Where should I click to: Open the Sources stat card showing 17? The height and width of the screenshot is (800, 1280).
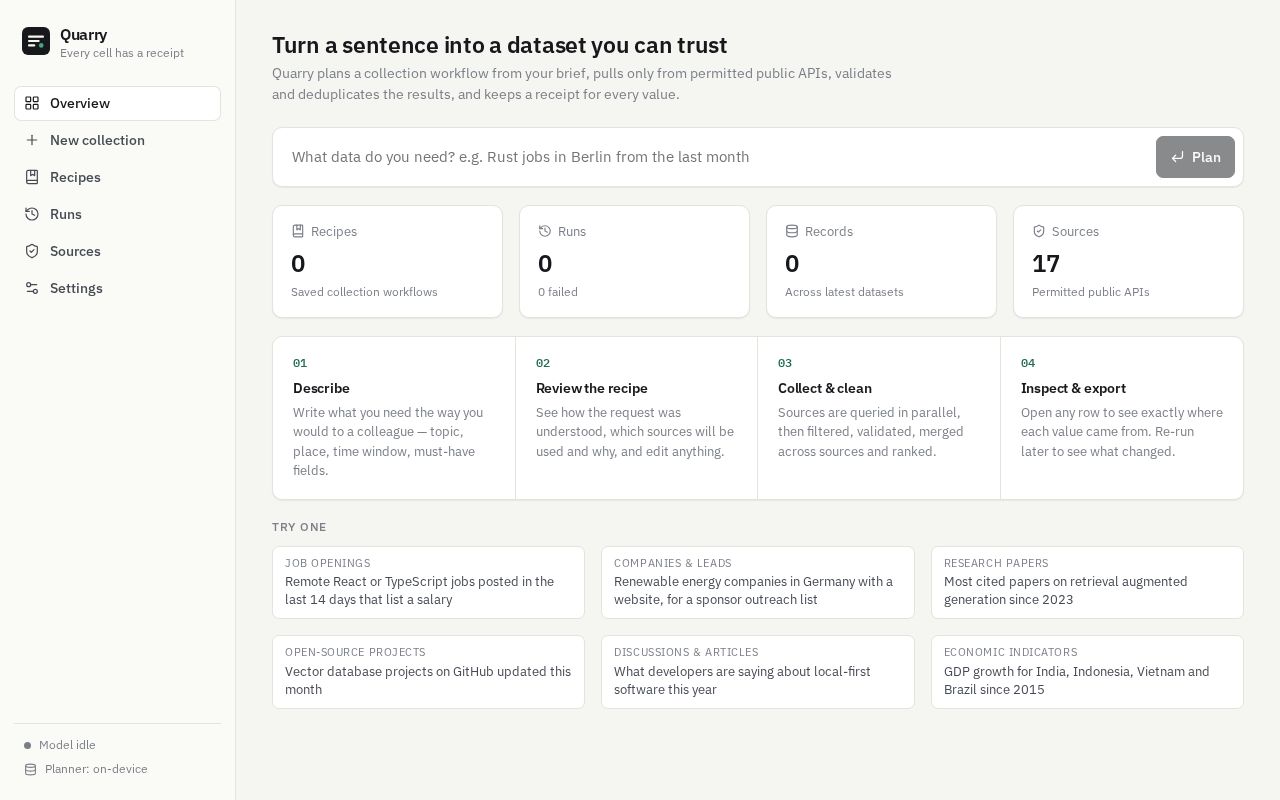click(1128, 262)
